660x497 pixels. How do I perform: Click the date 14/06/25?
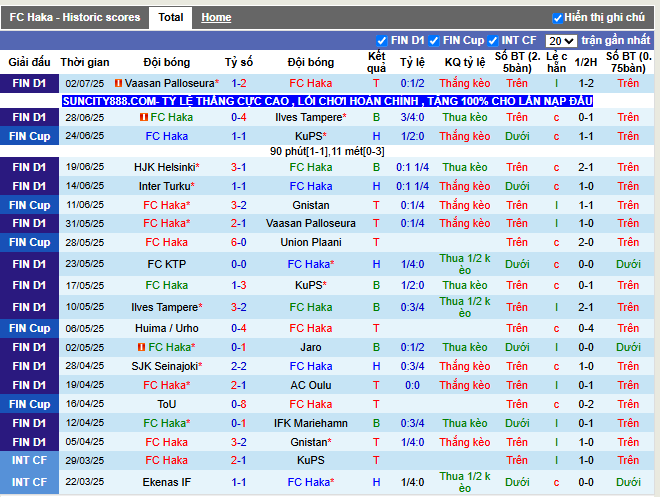(x=85, y=186)
